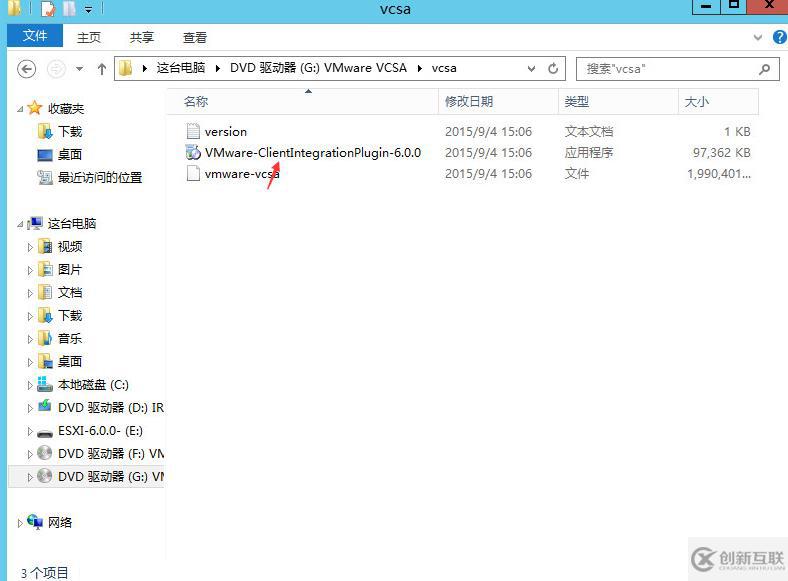Open the 图片 folder icon

coord(45,269)
